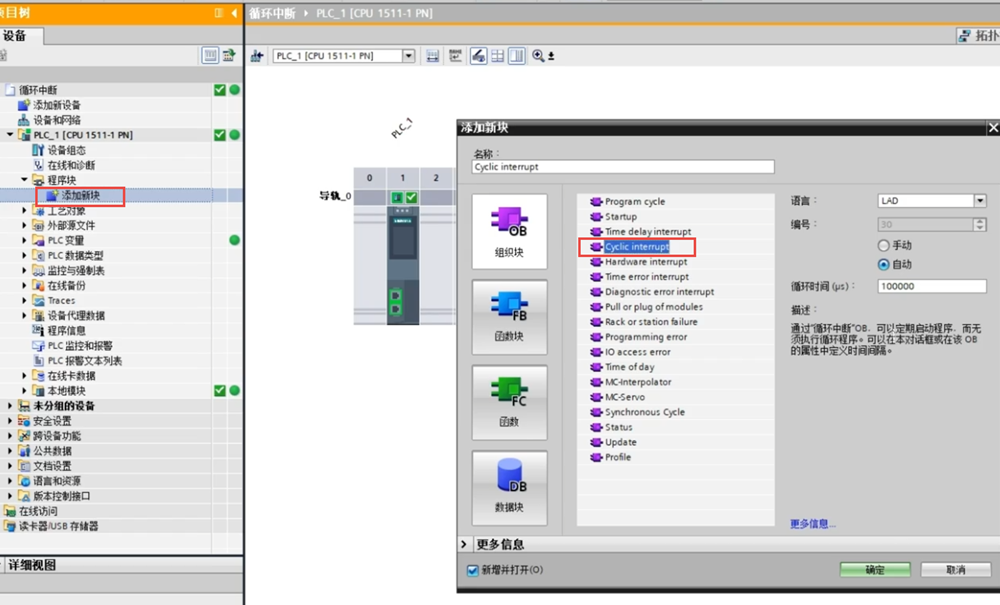Image resolution: width=1000 pixels, height=605 pixels.
Task: Collapse the project tree with arrow icon
Action: pos(234,13)
